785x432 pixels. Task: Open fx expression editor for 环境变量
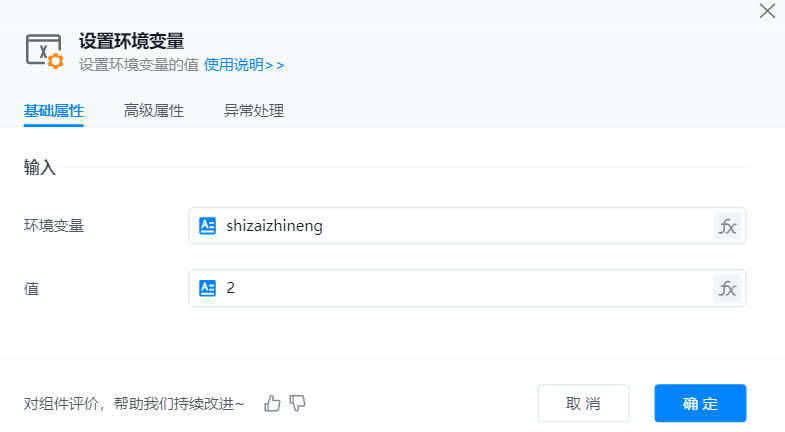point(728,226)
